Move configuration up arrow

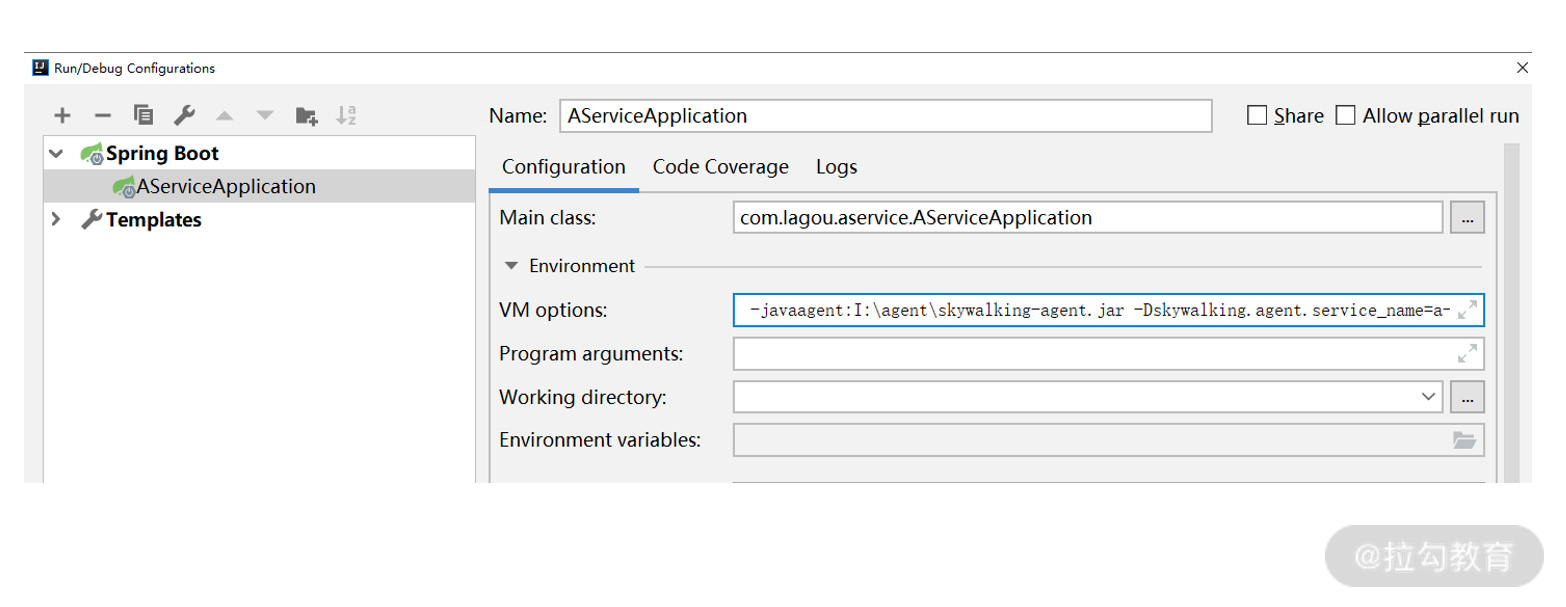tap(224, 116)
